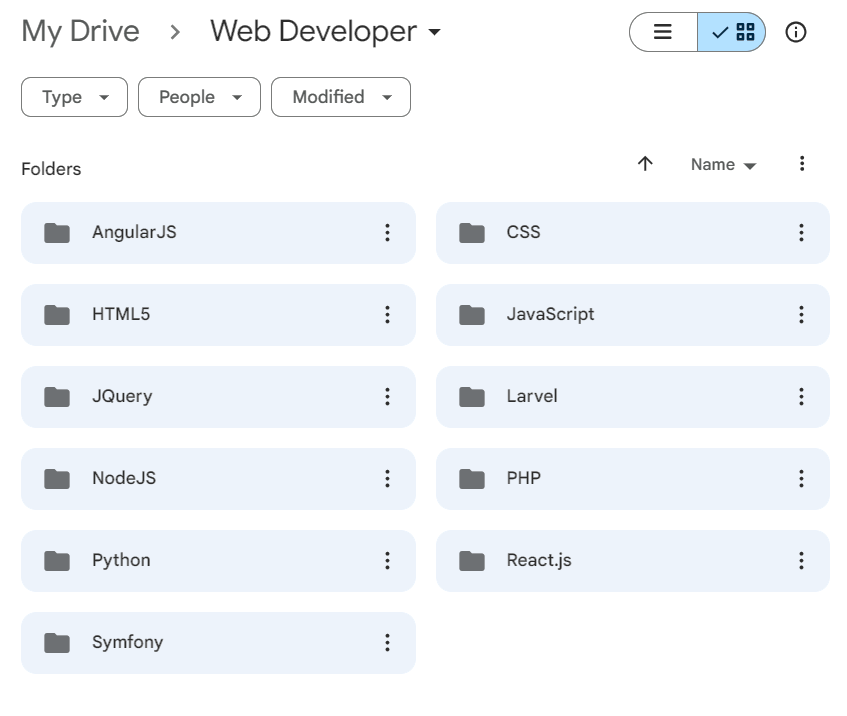Screen dimensions: 847x716
Task: Select the HTML5 folder name
Action: click(121, 314)
